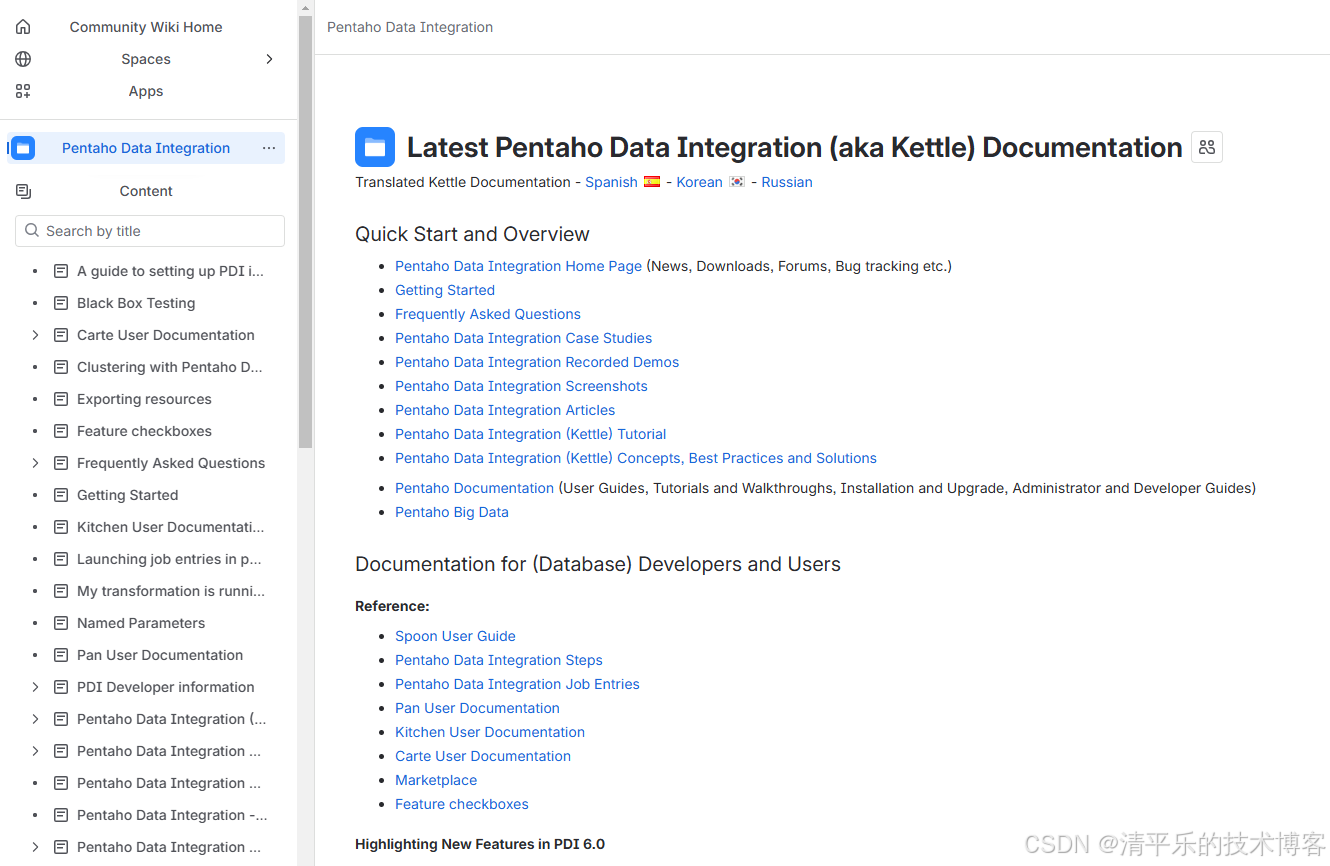1330x866 pixels.
Task: Click the page icon for Pan User Documentation in sidebar
Action: 61,655
